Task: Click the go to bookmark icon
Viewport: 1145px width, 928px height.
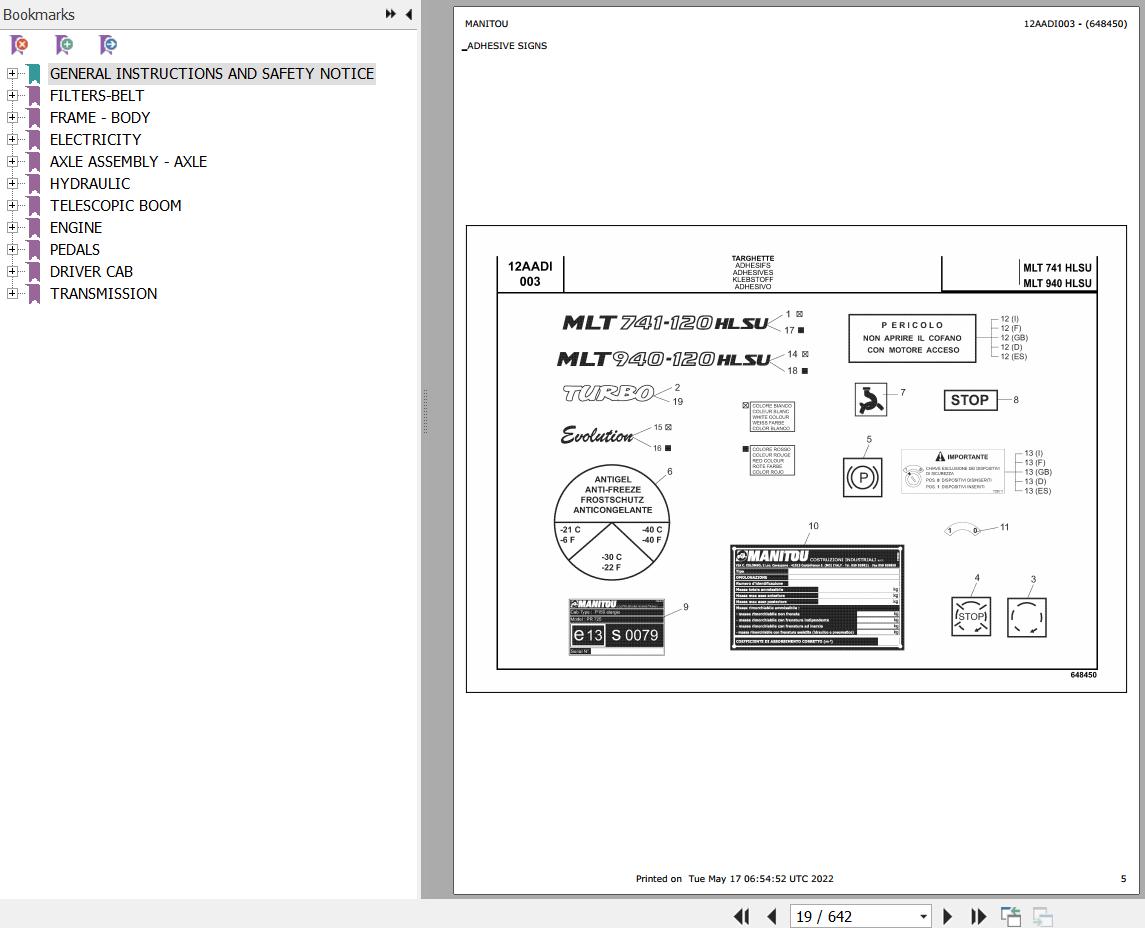Action: click(108, 45)
